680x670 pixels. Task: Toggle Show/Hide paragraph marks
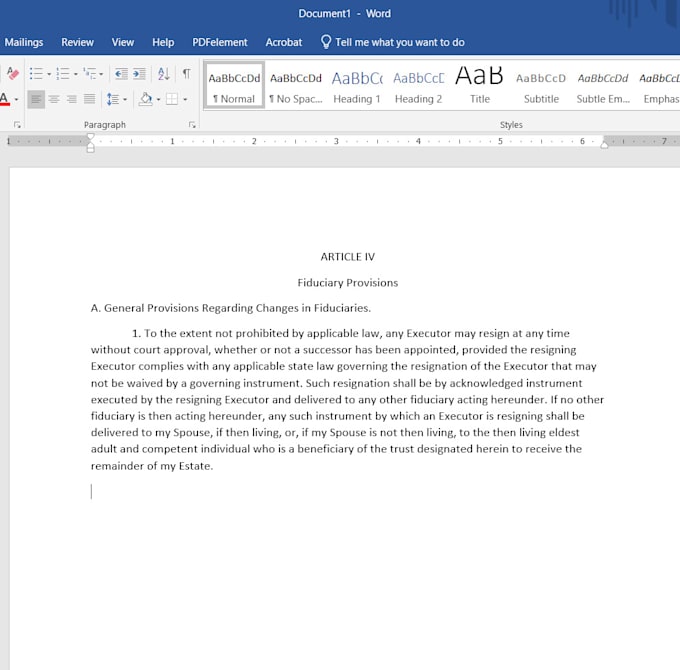186,74
